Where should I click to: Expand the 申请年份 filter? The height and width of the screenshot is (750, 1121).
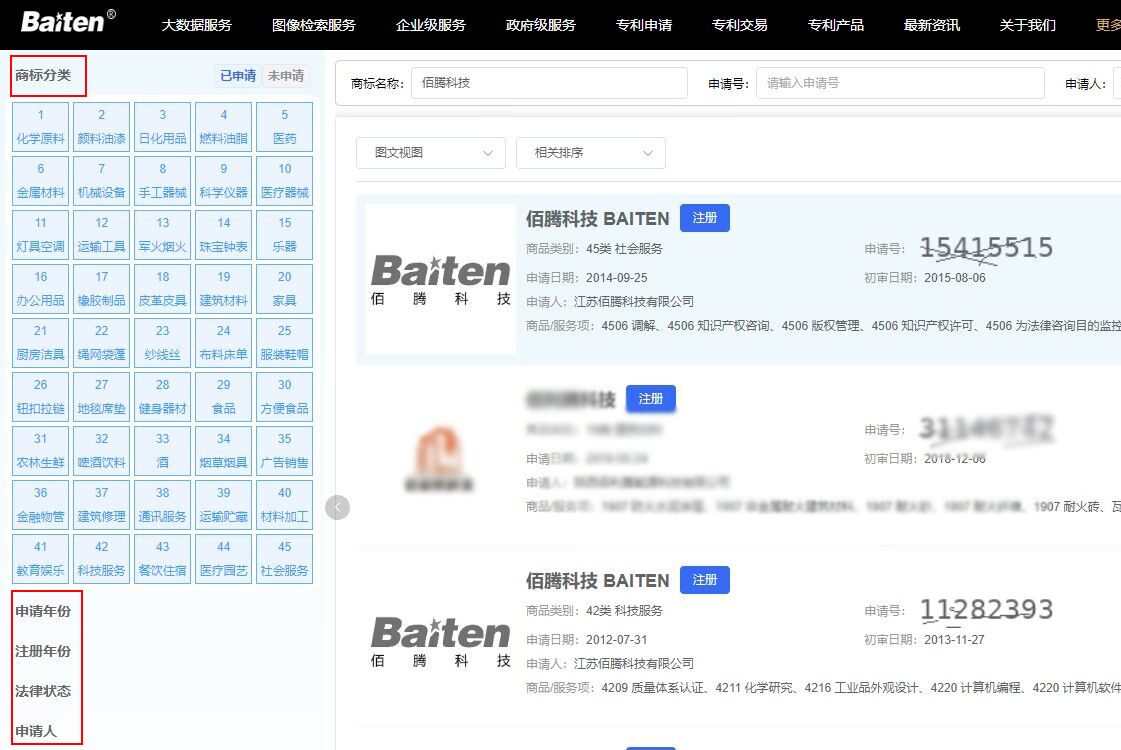point(44,611)
